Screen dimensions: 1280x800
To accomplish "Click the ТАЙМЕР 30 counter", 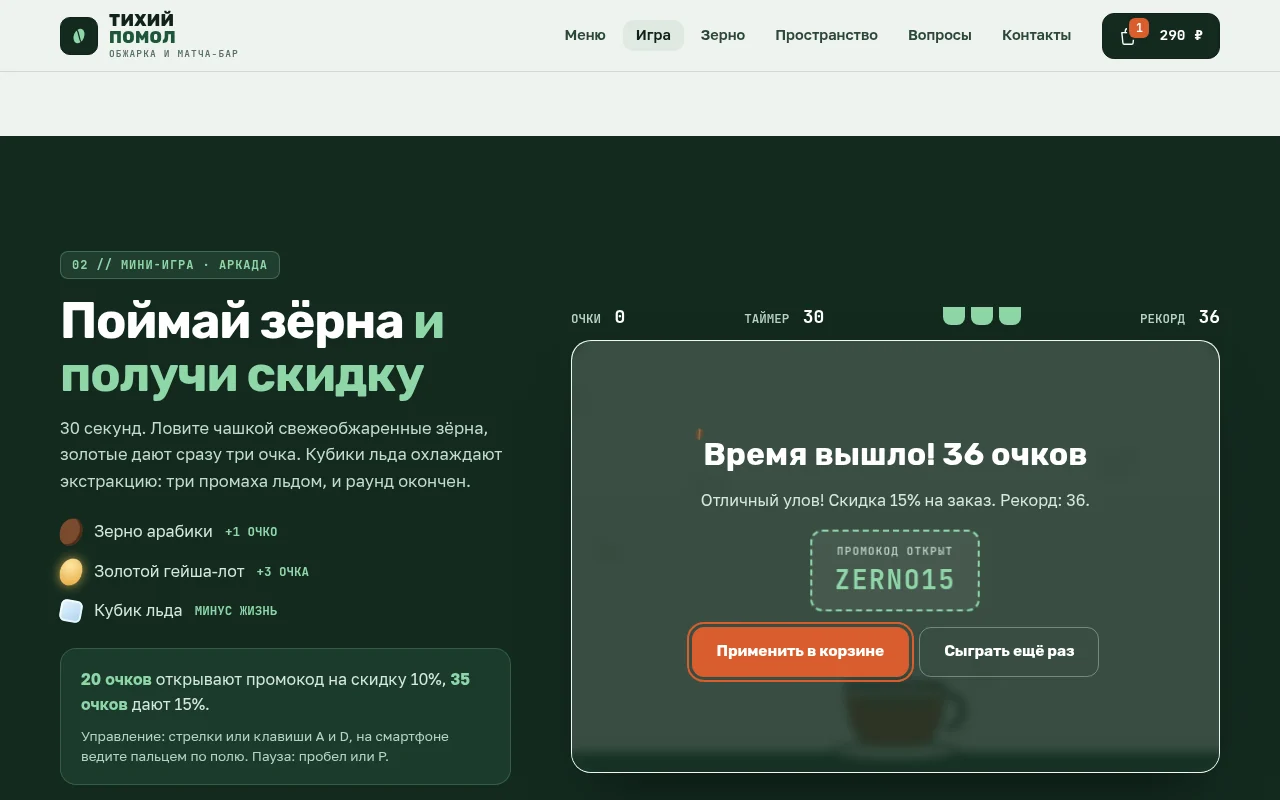I will 784,317.
